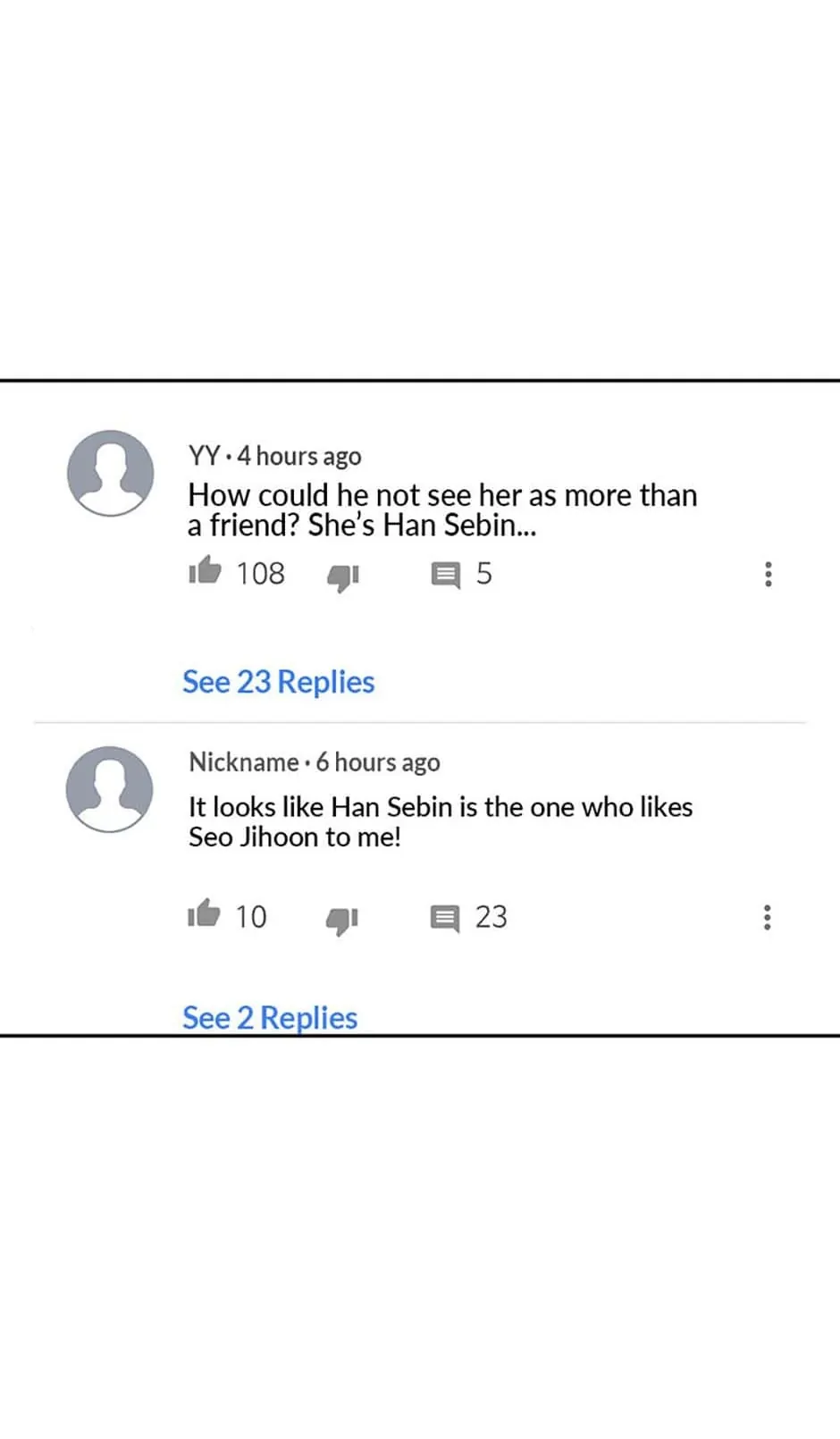The image size is (840, 1439).
Task: Click reply icon on Nickname's comment
Action: [x=444, y=918]
